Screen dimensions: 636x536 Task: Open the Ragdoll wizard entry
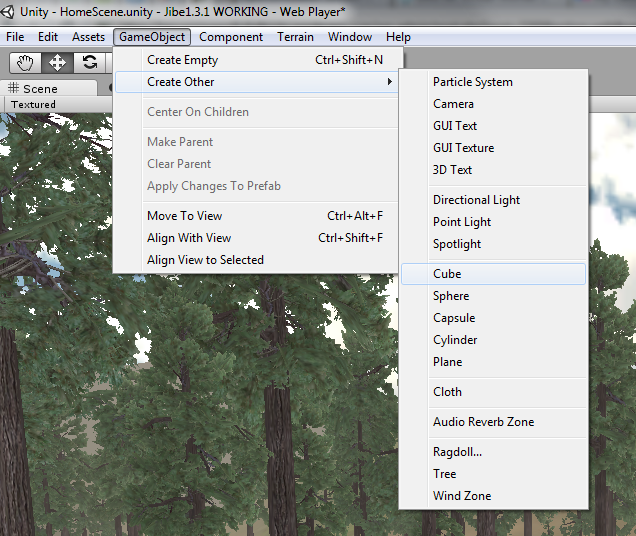(457, 452)
